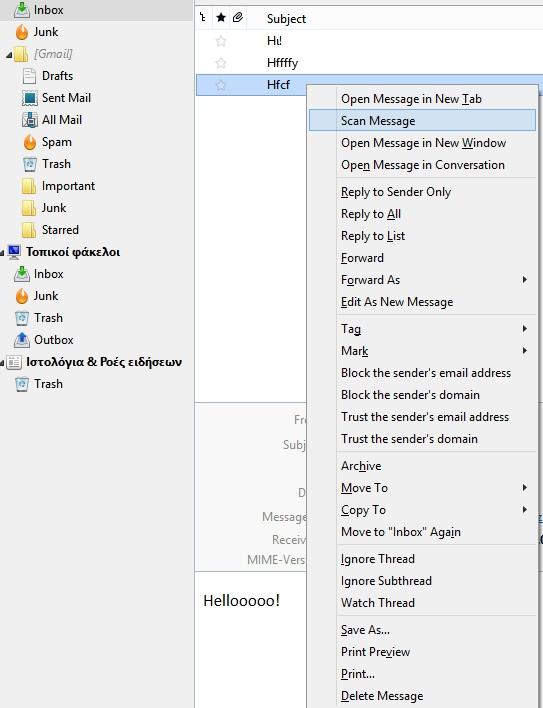Sort by the attachment paperclip column icon
This screenshot has width=543, height=708.
(x=238, y=18)
